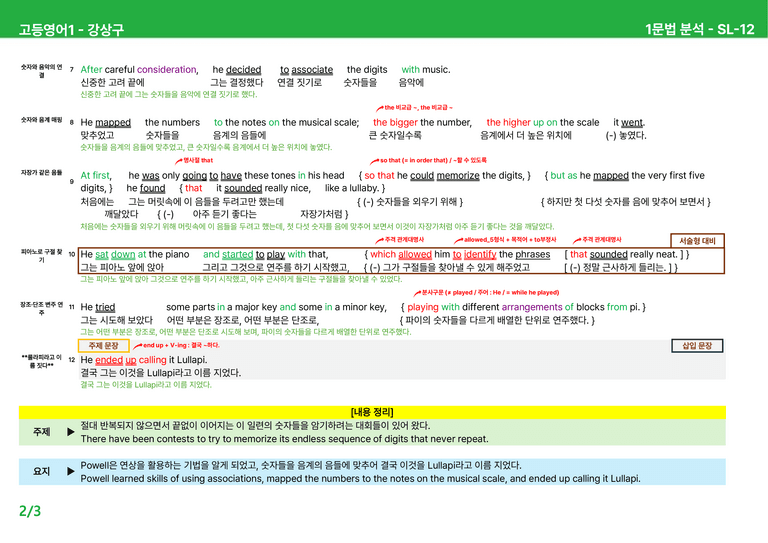Click the triangle arrow beside 요지
This screenshot has height=543, width=768.
pyautogui.click(x=71, y=471)
